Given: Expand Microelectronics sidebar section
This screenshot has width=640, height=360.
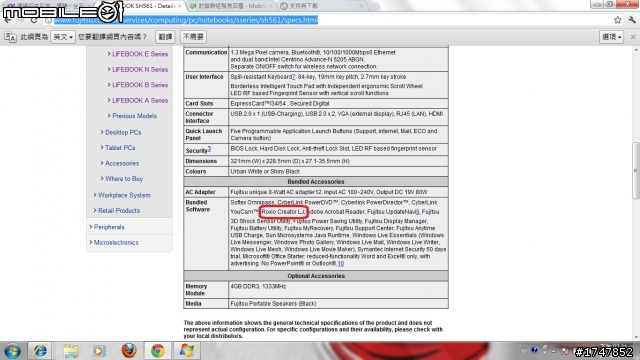Looking at the screenshot, I should click(116, 242).
